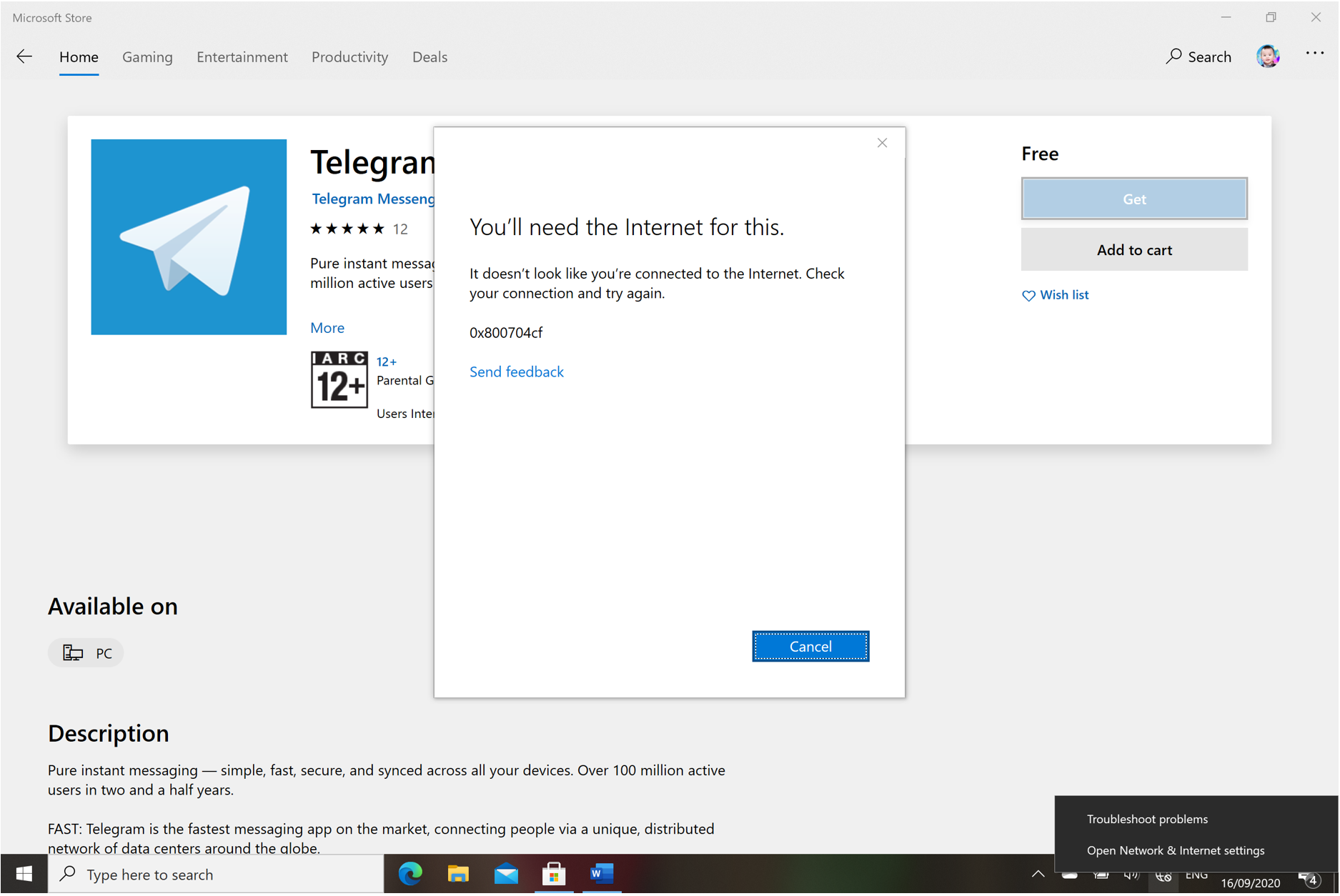
Task: Open the user account avatar
Action: tap(1268, 56)
